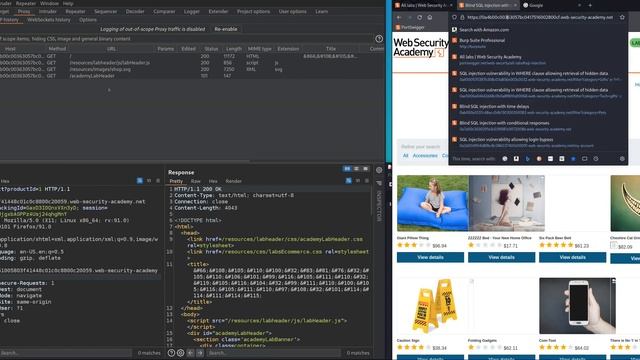Open response search settings gear
Viewport: 640px width, 360px height.
[x=180, y=353]
